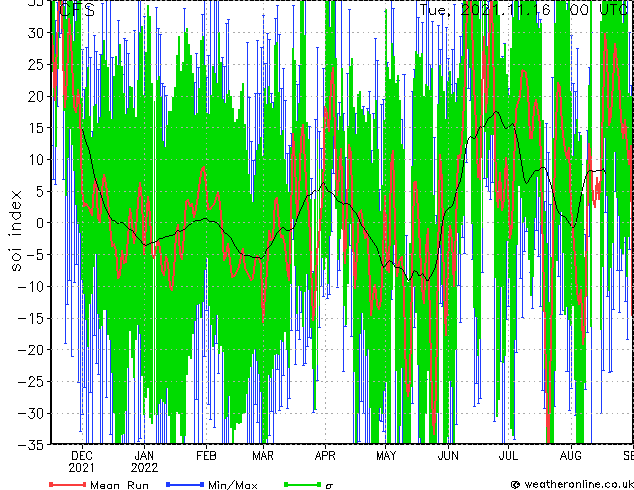Click the Min/Max legend label
634x490 pixels.
[x=233, y=485]
